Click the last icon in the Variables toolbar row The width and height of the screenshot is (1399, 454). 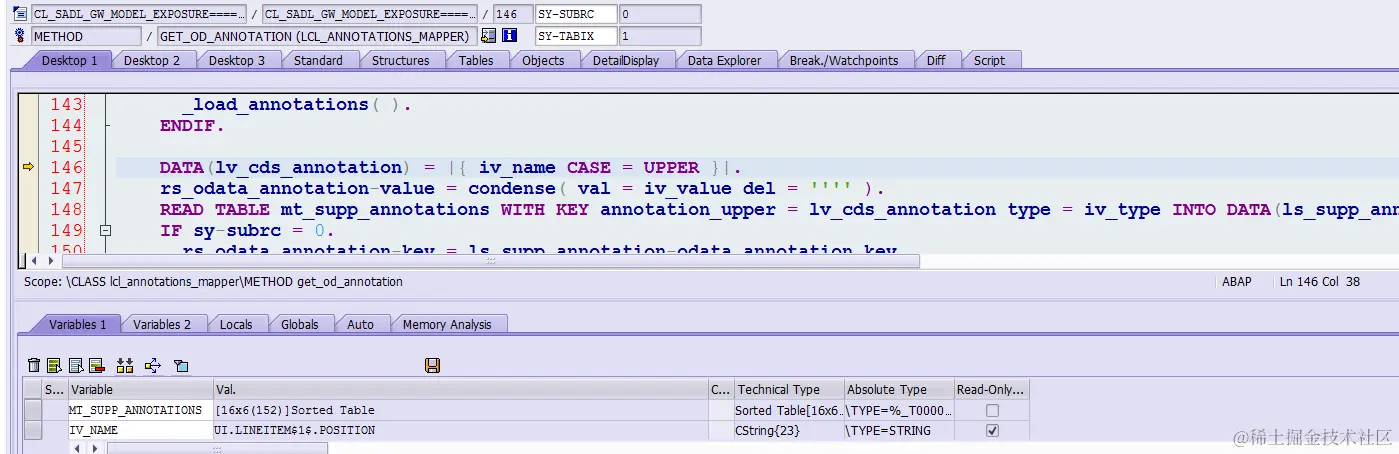pos(181,366)
